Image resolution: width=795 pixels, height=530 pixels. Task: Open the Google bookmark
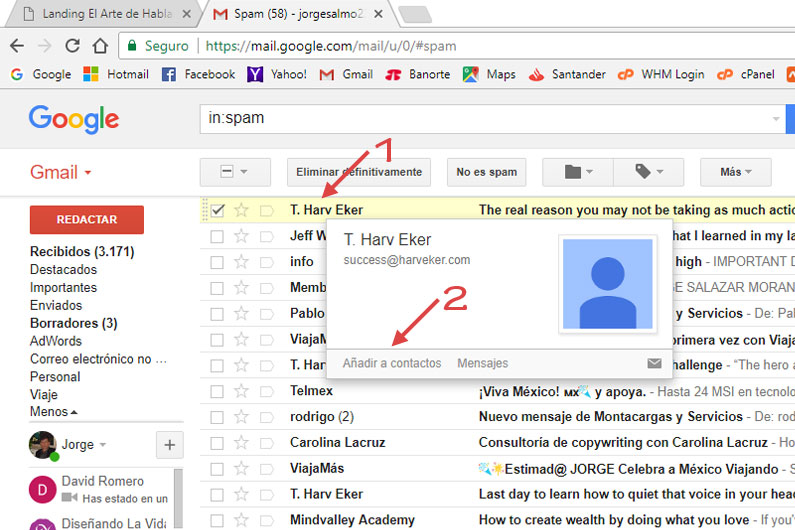(x=41, y=75)
